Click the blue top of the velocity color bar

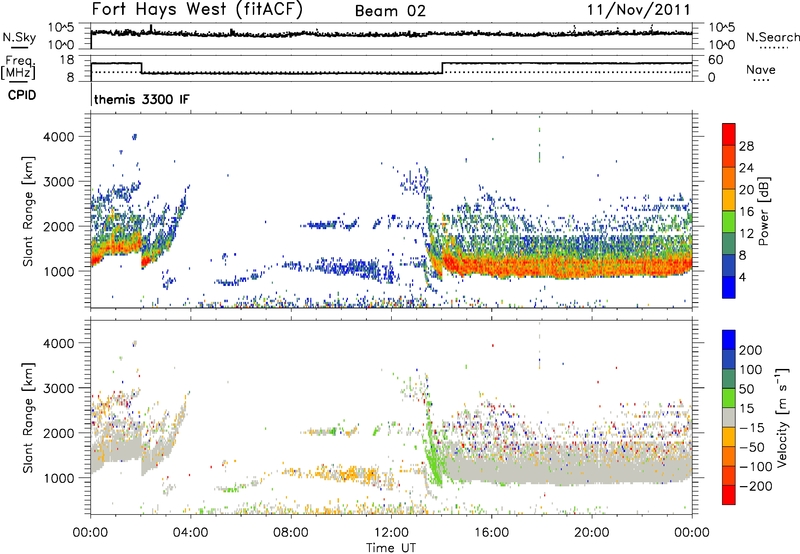pyautogui.click(x=729, y=340)
